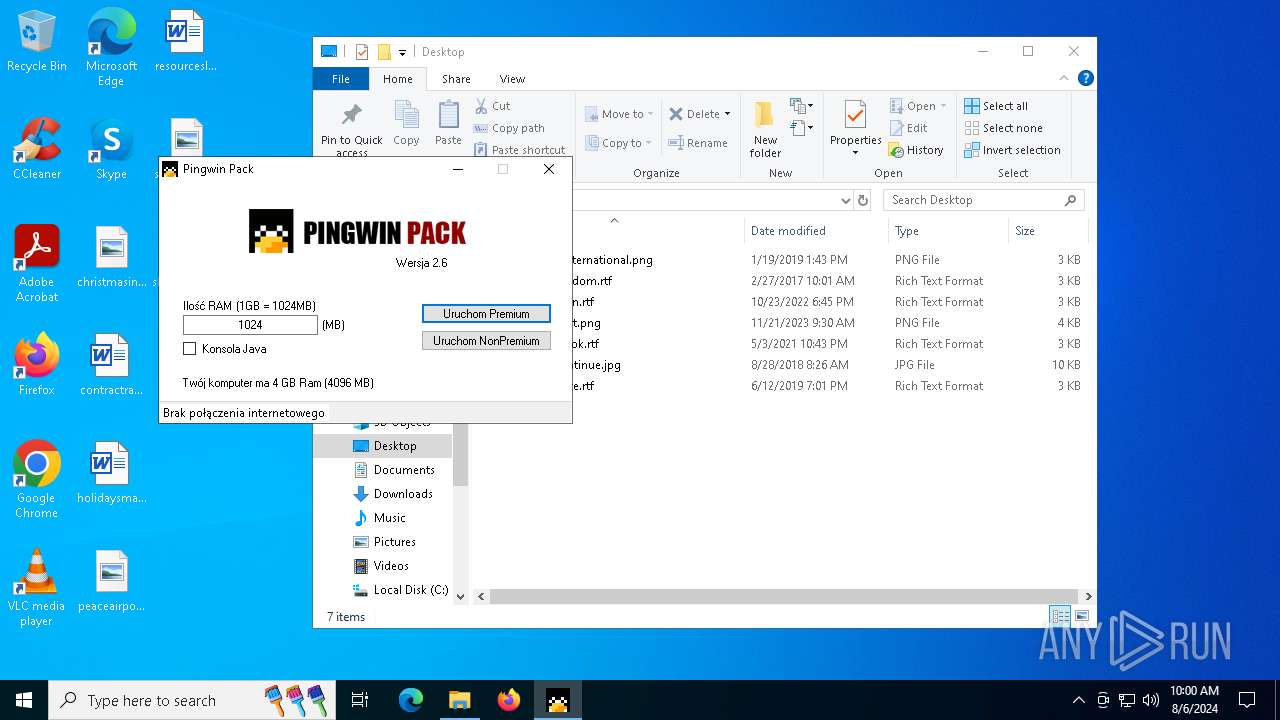Viewport: 1280px width, 720px height.
Task: Click the RAM amount input field
Action: 250,325
